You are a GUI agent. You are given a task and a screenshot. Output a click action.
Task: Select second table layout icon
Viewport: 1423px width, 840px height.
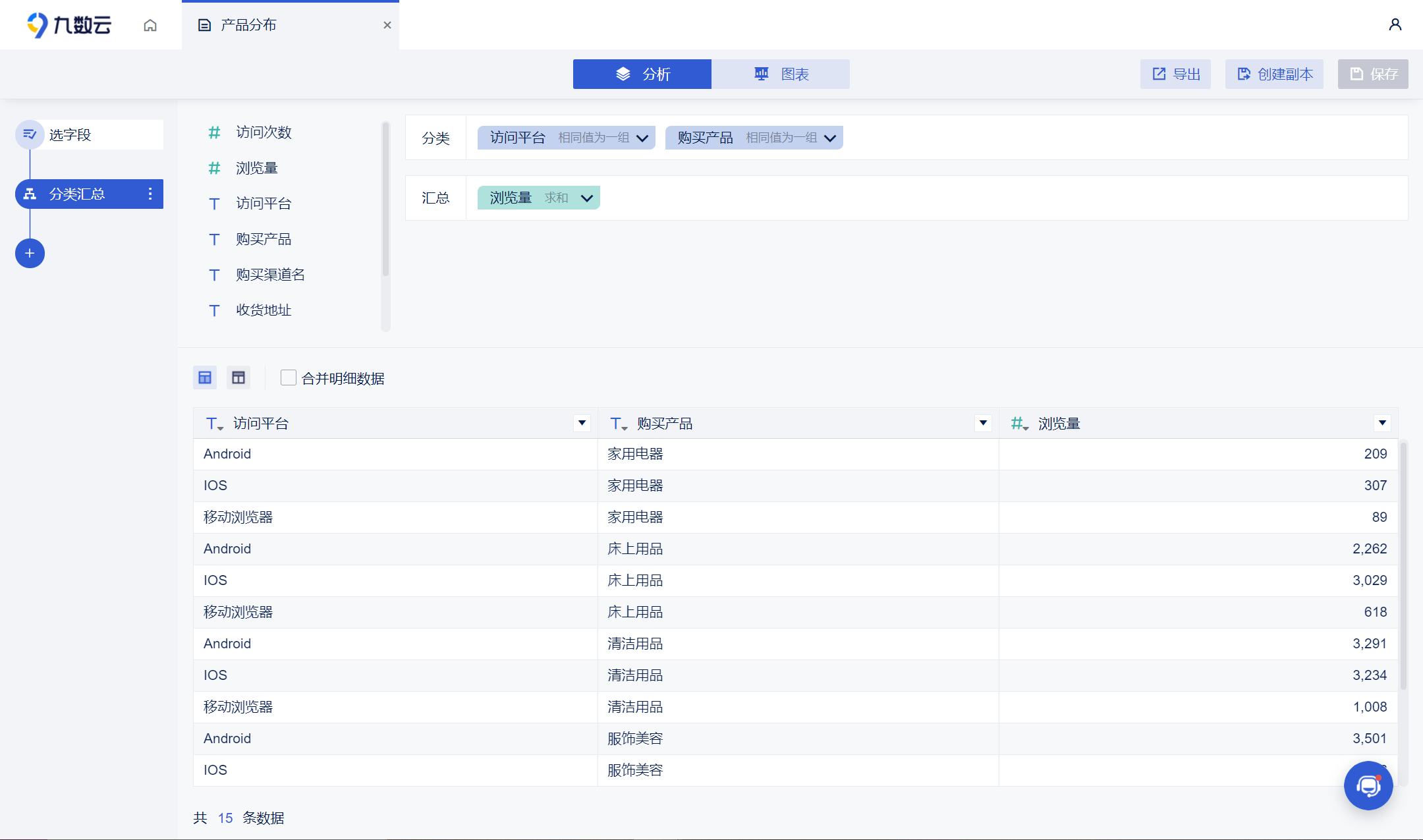click(x=238, y=378)
